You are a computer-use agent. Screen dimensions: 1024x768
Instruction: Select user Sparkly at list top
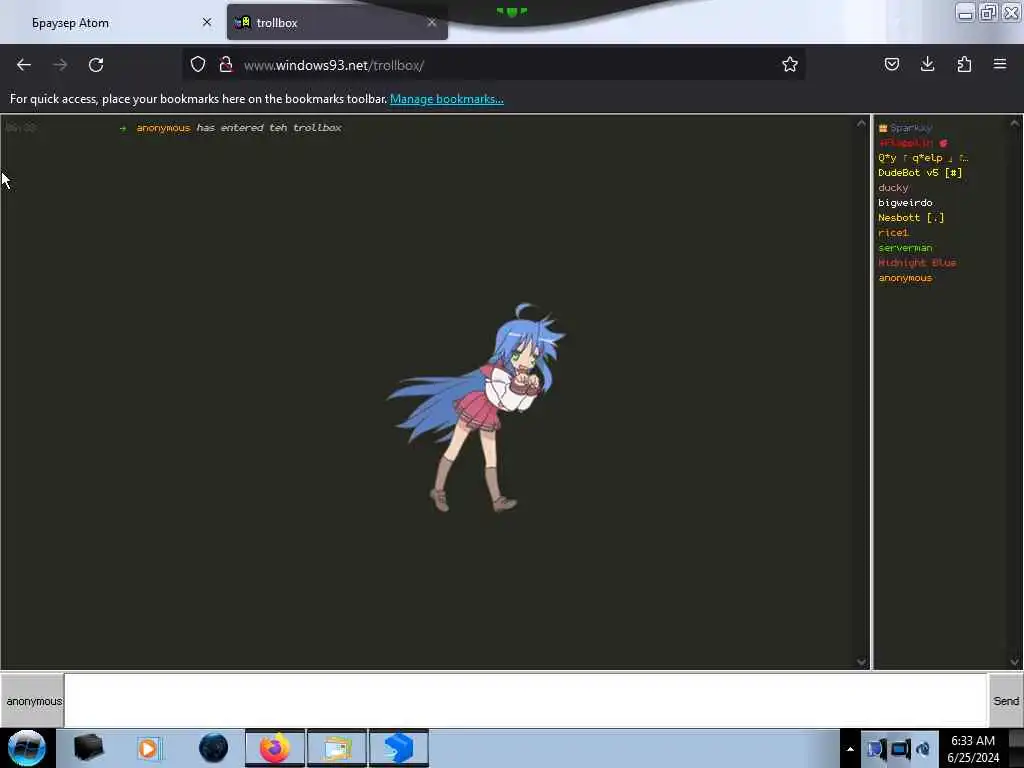point(905,127)
